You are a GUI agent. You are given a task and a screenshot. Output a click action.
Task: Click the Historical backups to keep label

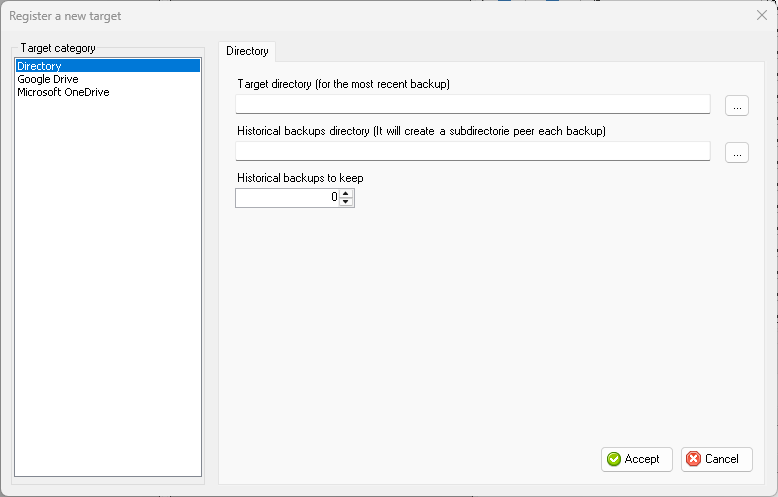pyautogui.click(x=300, y=178)
